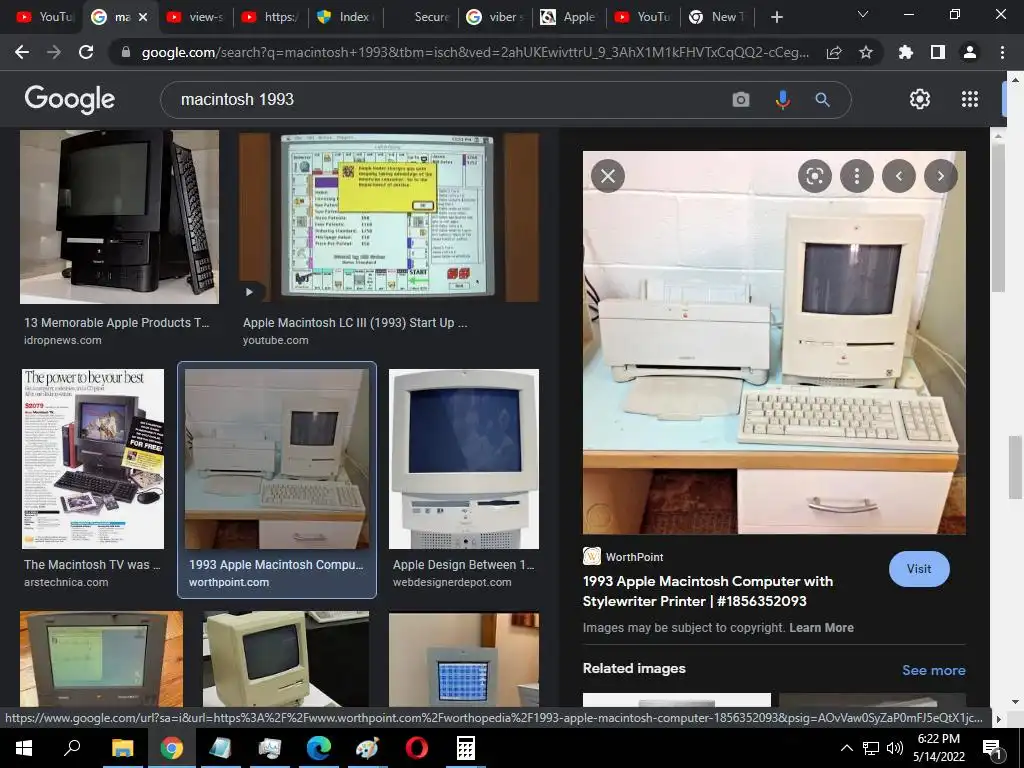Switch to the Index tab
Image resolution: width=1024 pixels, height=768 pixels.
pyautogui.click(x=344, y=17)
